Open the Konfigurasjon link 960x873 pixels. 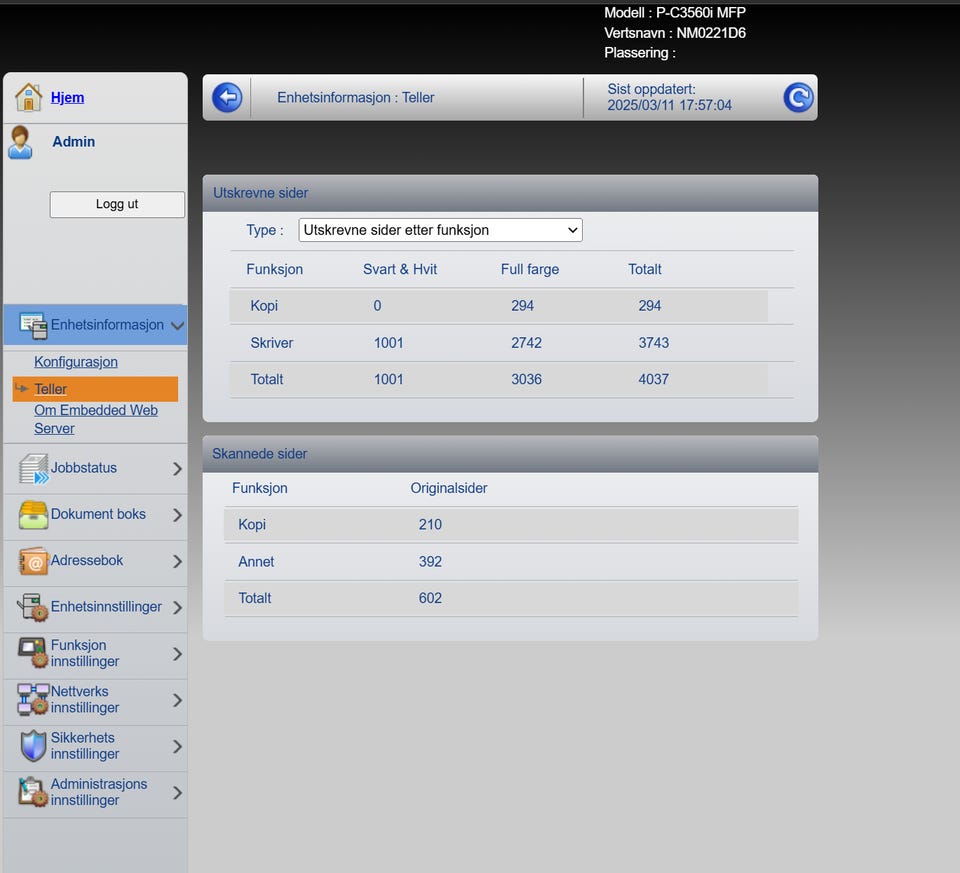click(76, 362)
